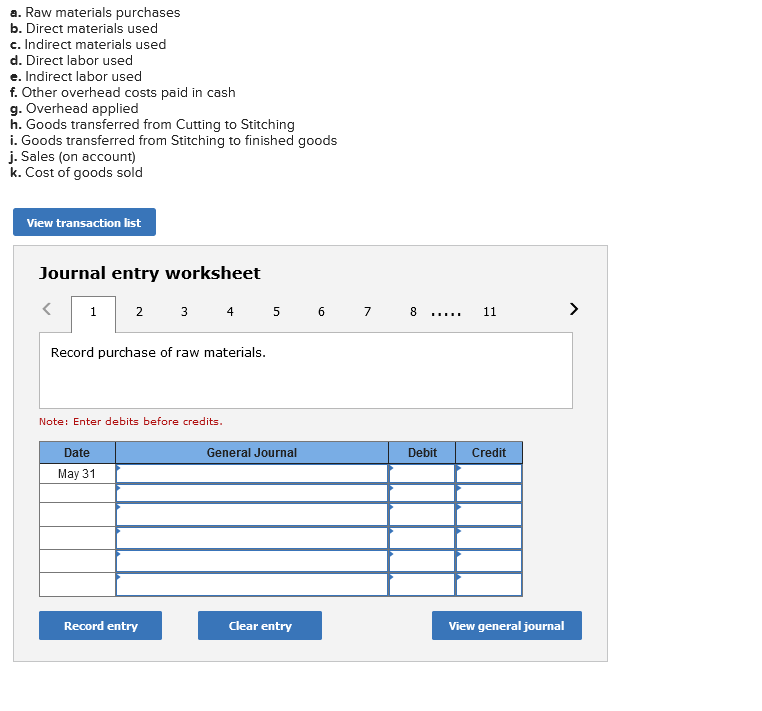Click Credit cell in May 31 row
This screenshot has width=762, height=711.
click(x=489, y=474)
